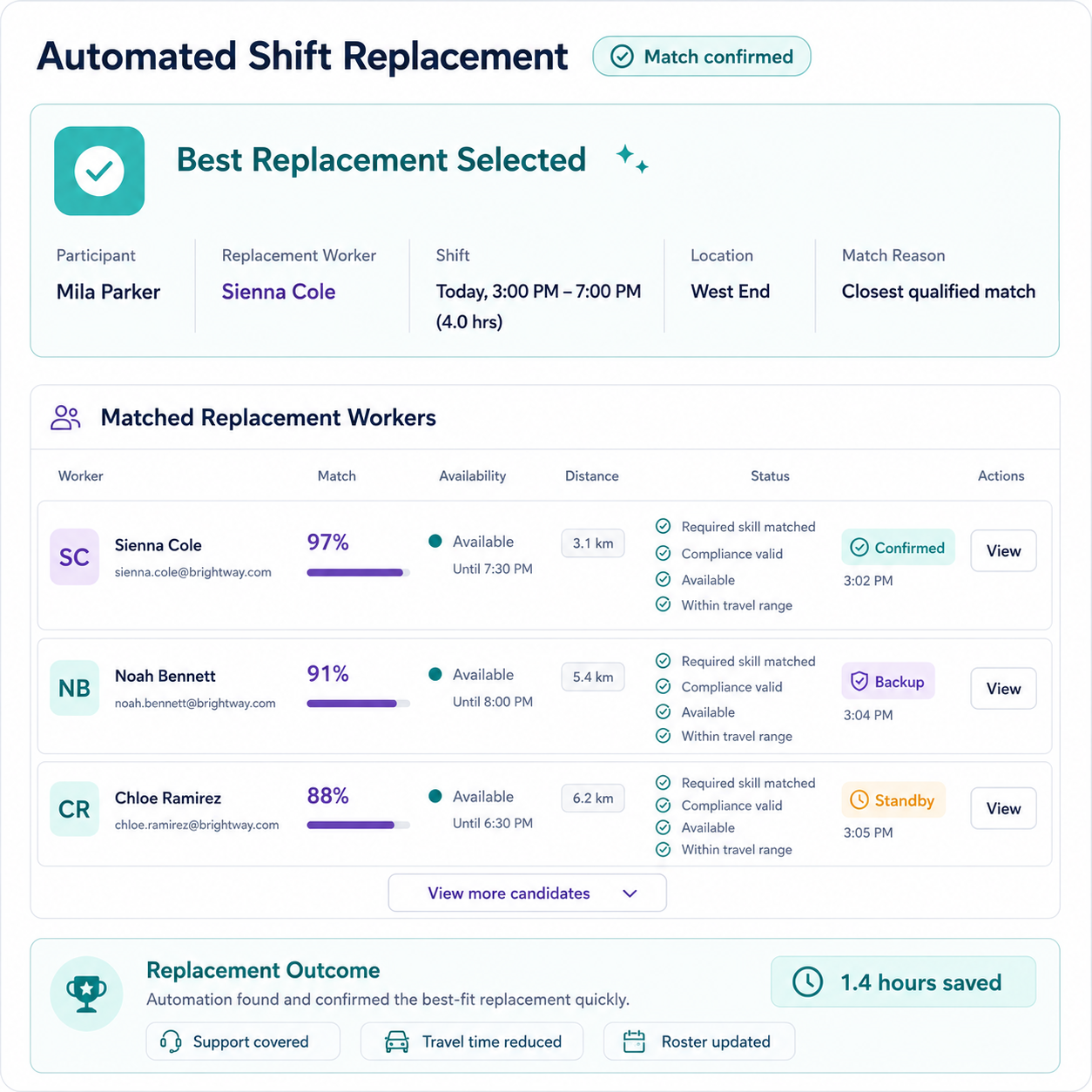Screen dimensions: 1092x1092
Task: Click the chevron arrow on View more candidates
Action: pyautogui.click(x=630, y=893)
